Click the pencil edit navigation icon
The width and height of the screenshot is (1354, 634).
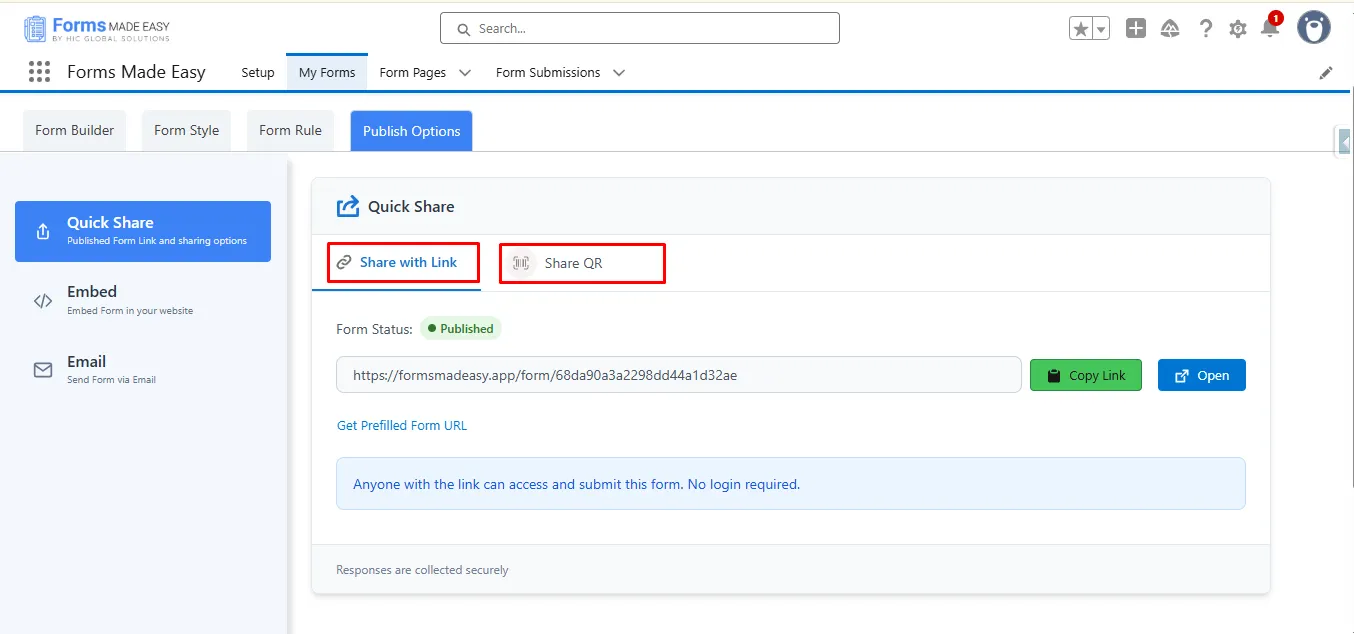coord(1326,73)
